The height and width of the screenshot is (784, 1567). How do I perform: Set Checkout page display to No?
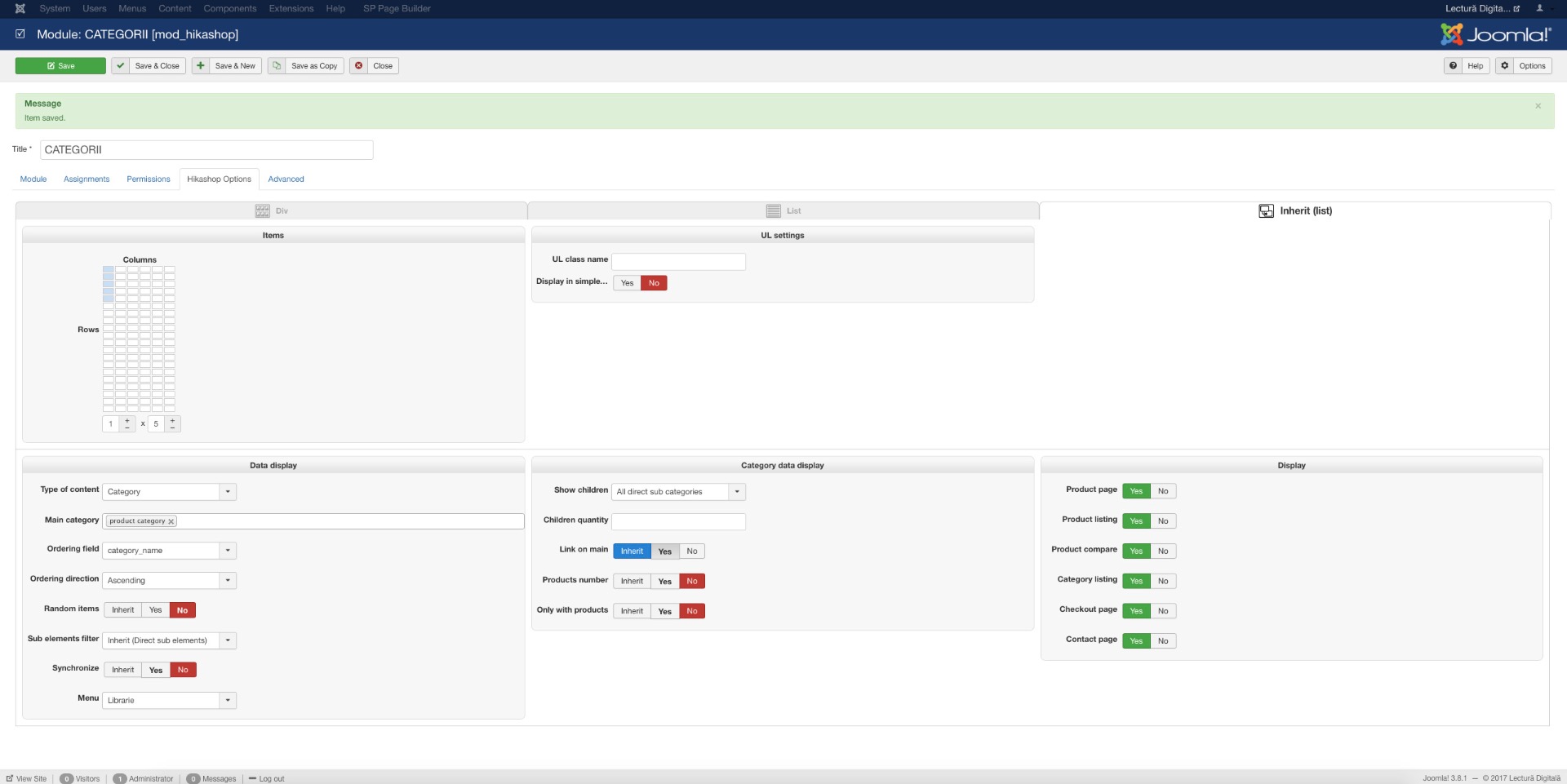click(1163, 611)
